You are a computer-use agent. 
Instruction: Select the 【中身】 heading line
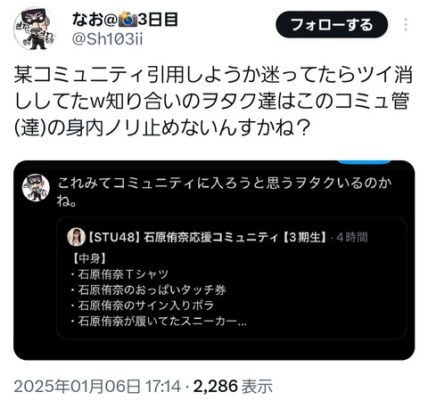[89, 258]
